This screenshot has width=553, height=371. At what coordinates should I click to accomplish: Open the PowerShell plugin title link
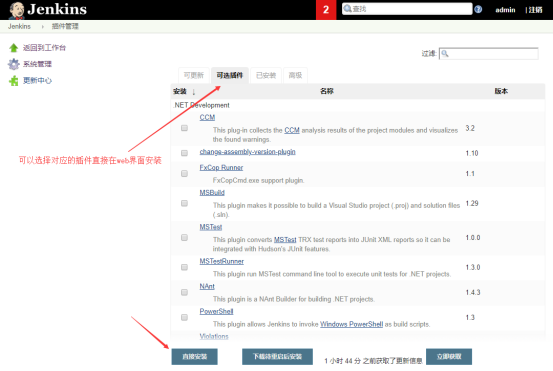[x=217, y=311]
